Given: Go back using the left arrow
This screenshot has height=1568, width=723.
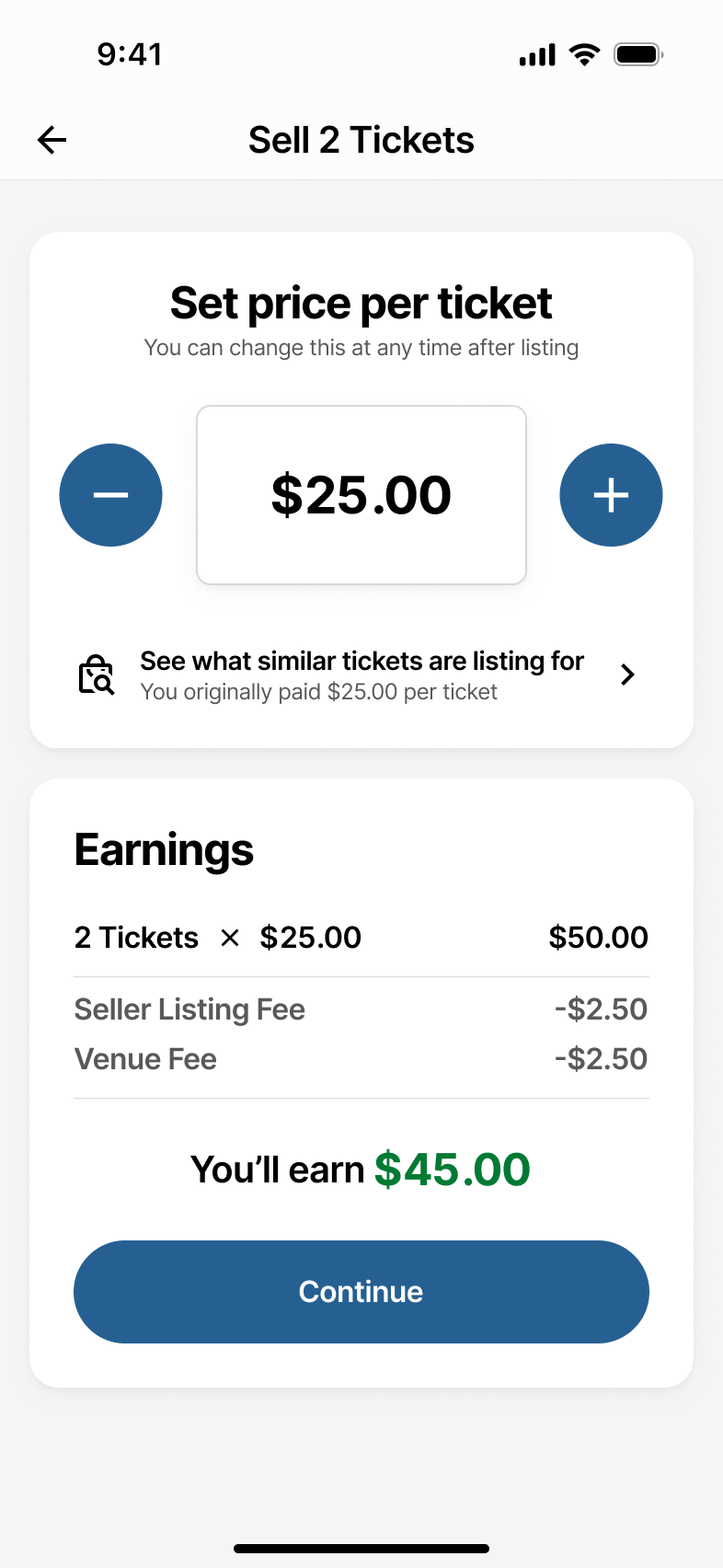Looking at the screenshot, I should coord(52,140).
